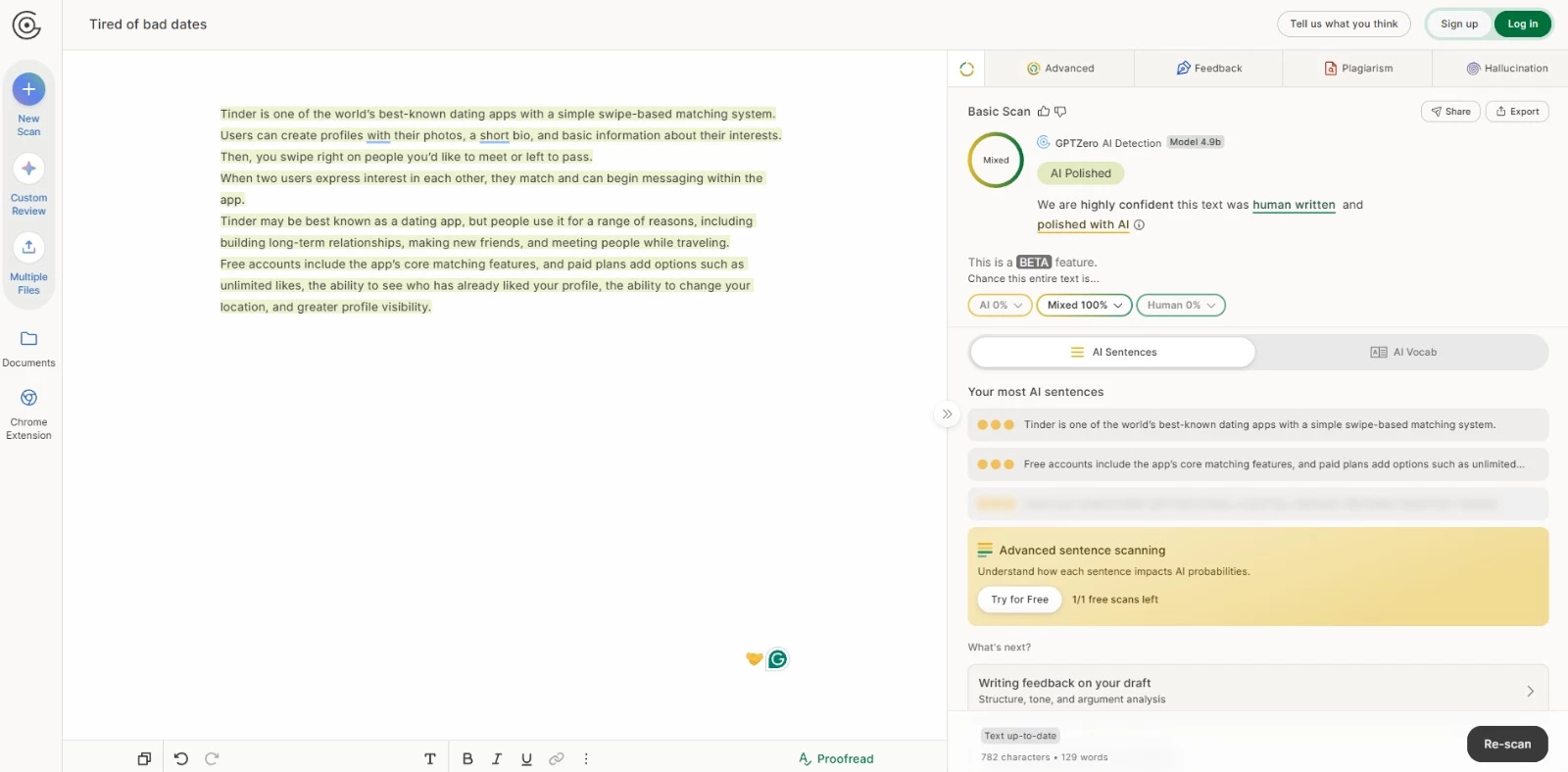Apply italic formatting
Image resolution: width=1568 pixels, height=772 pixels.
497,758
